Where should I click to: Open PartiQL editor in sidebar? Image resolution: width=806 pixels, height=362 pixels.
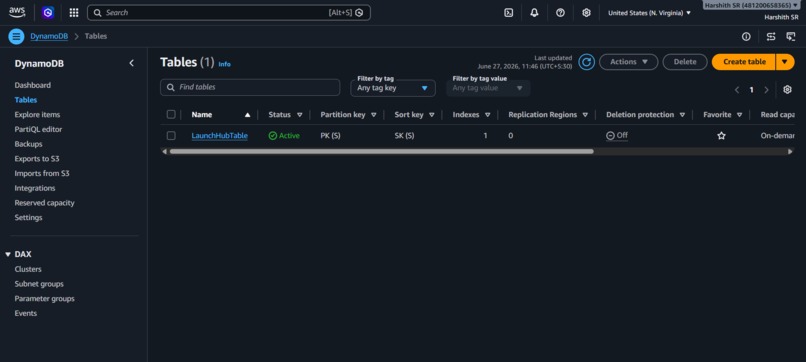point(38,130)
